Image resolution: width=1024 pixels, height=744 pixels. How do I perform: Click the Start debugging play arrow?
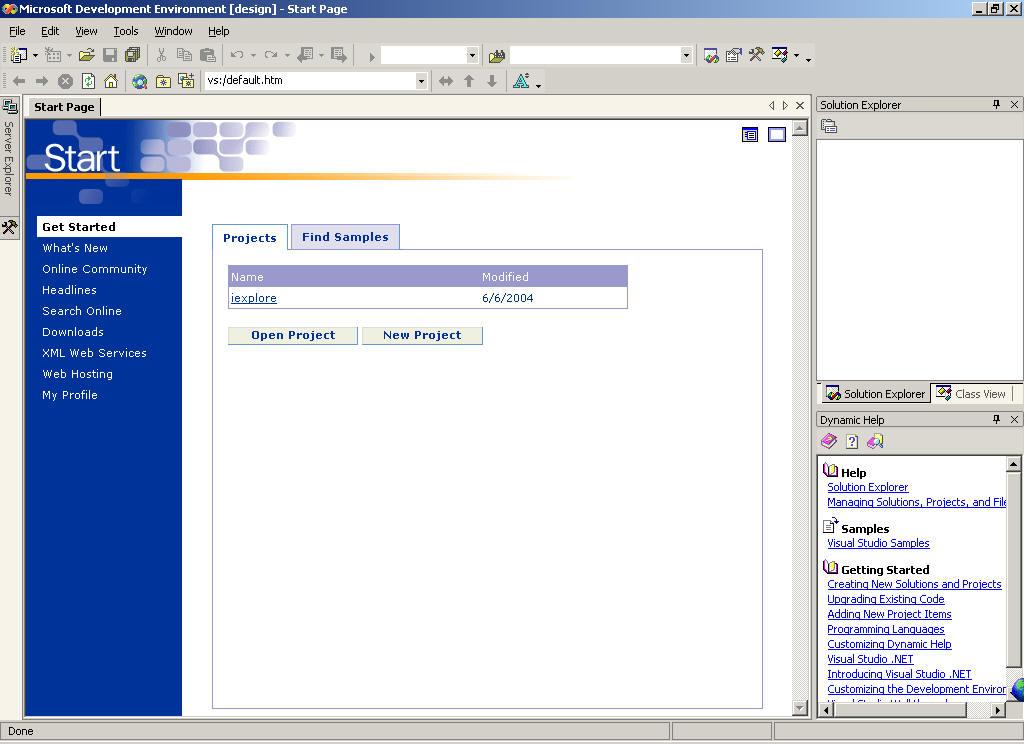[x=372, y=56]
